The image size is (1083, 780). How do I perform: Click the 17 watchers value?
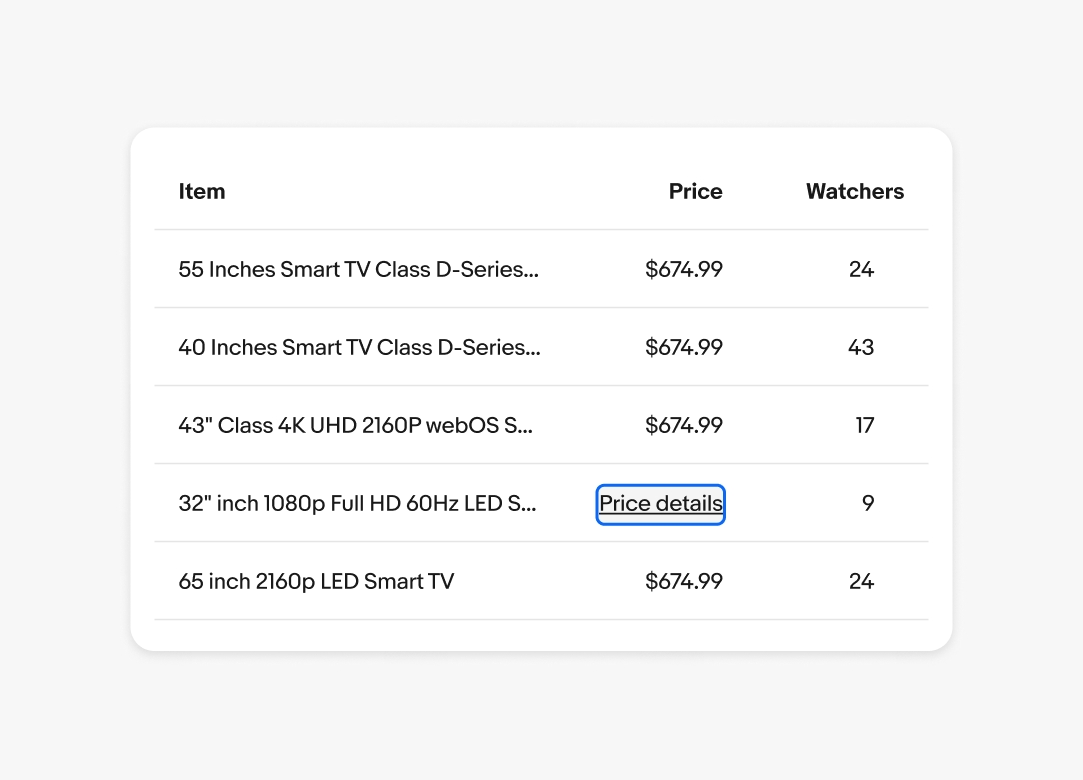pyautogui.click(x=863, y=425)
